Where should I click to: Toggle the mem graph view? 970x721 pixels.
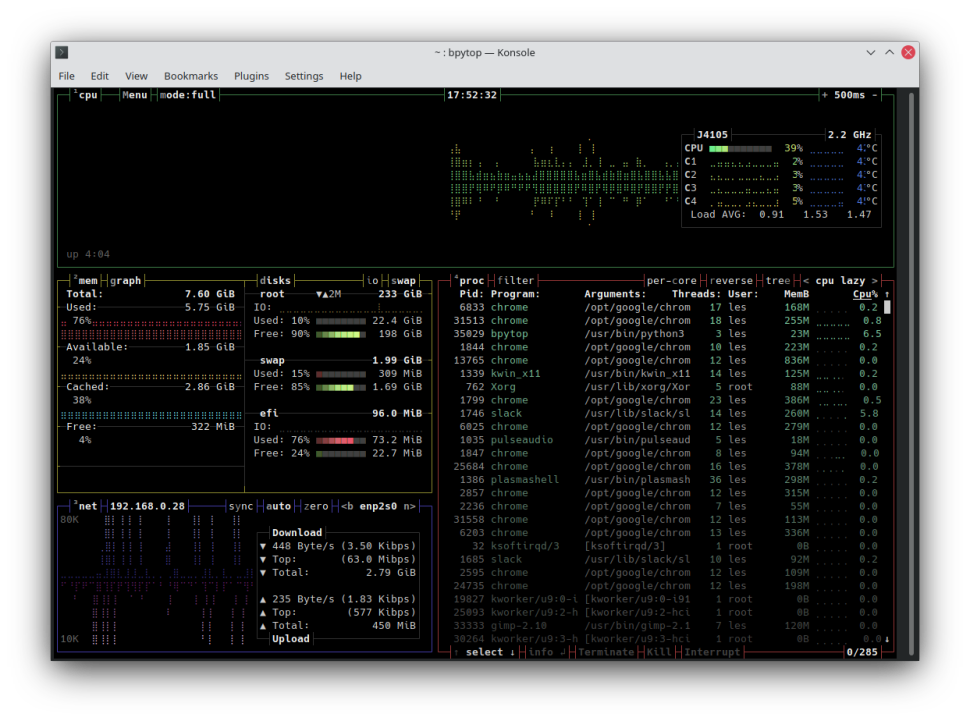tap(126, 280)
